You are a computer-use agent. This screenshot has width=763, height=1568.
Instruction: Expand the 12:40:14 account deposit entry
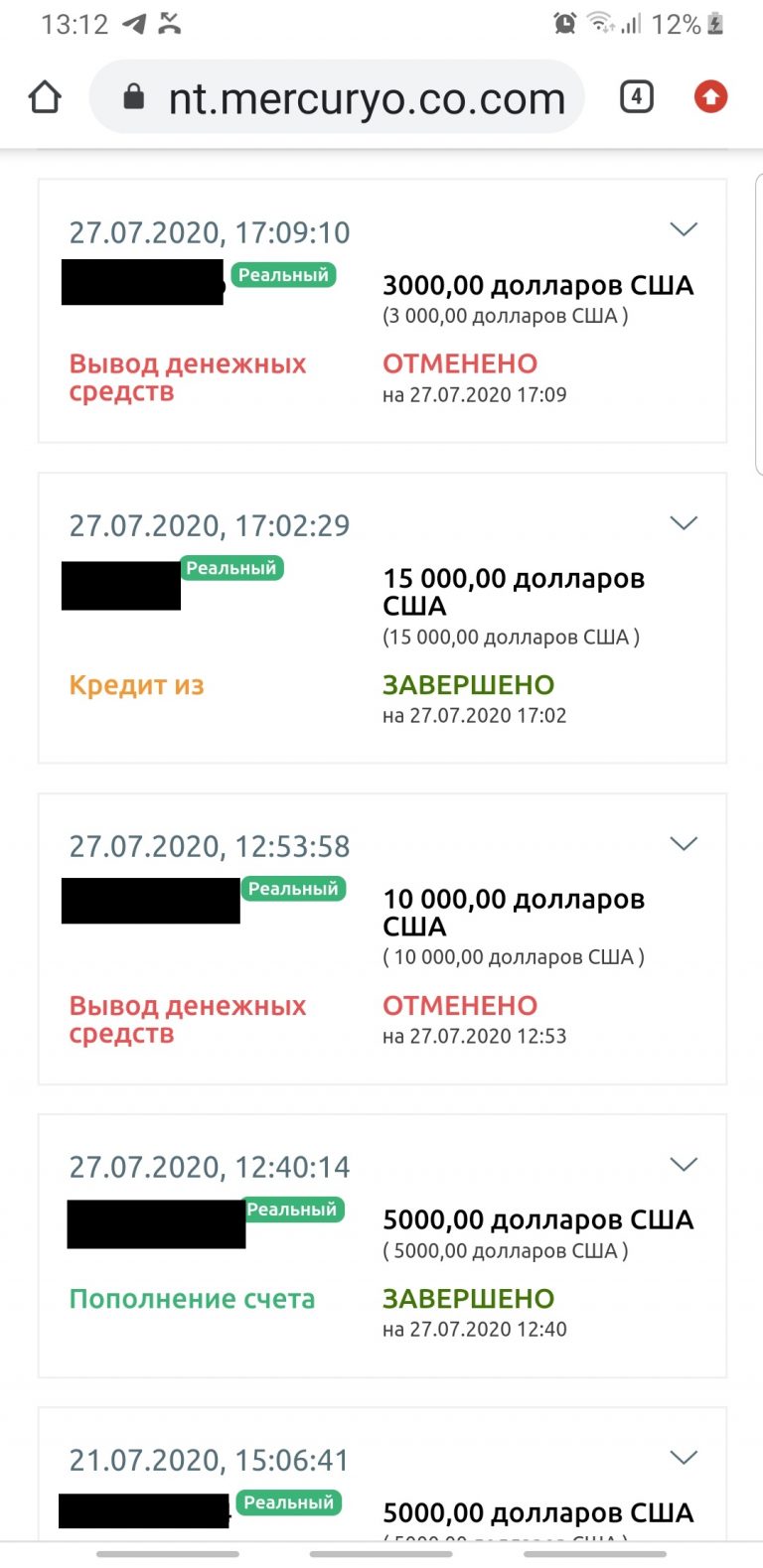[684, 1164]
